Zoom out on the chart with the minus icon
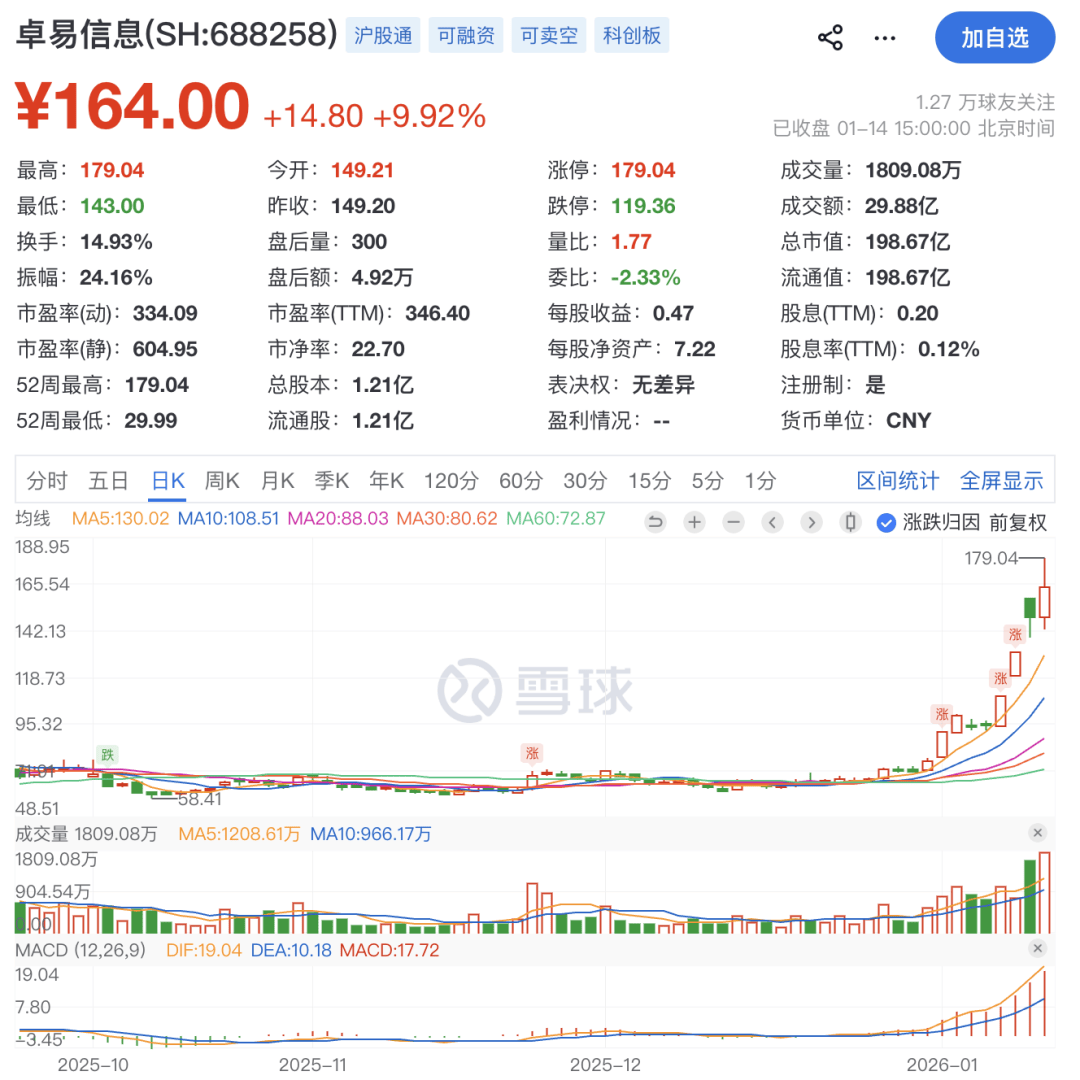Screen dimensions: 1080x1080 tap(733, 522)
